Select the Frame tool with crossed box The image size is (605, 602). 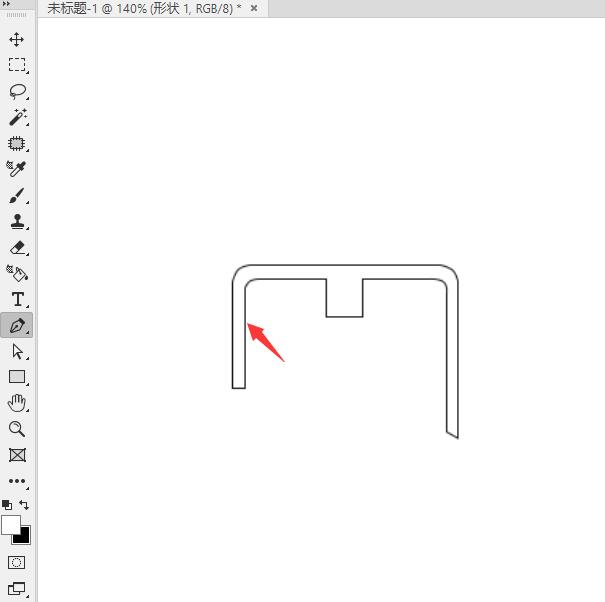[17, 455]
